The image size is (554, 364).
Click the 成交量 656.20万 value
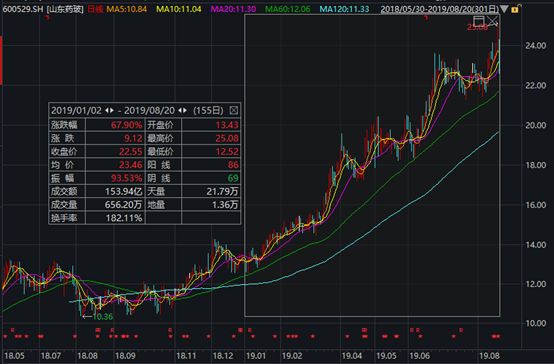[x=124, y=205]
